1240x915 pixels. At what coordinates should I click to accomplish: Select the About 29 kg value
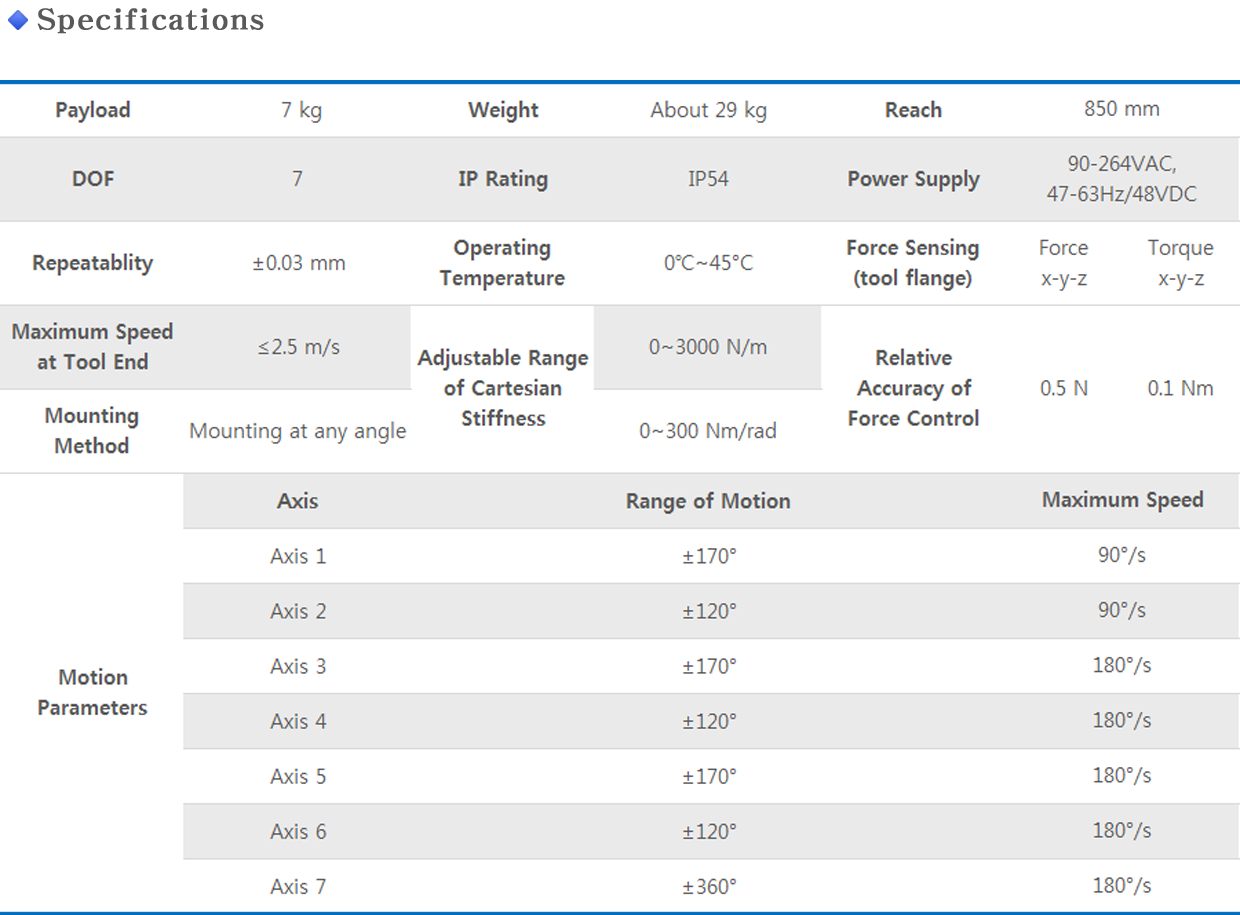(708, 110)
